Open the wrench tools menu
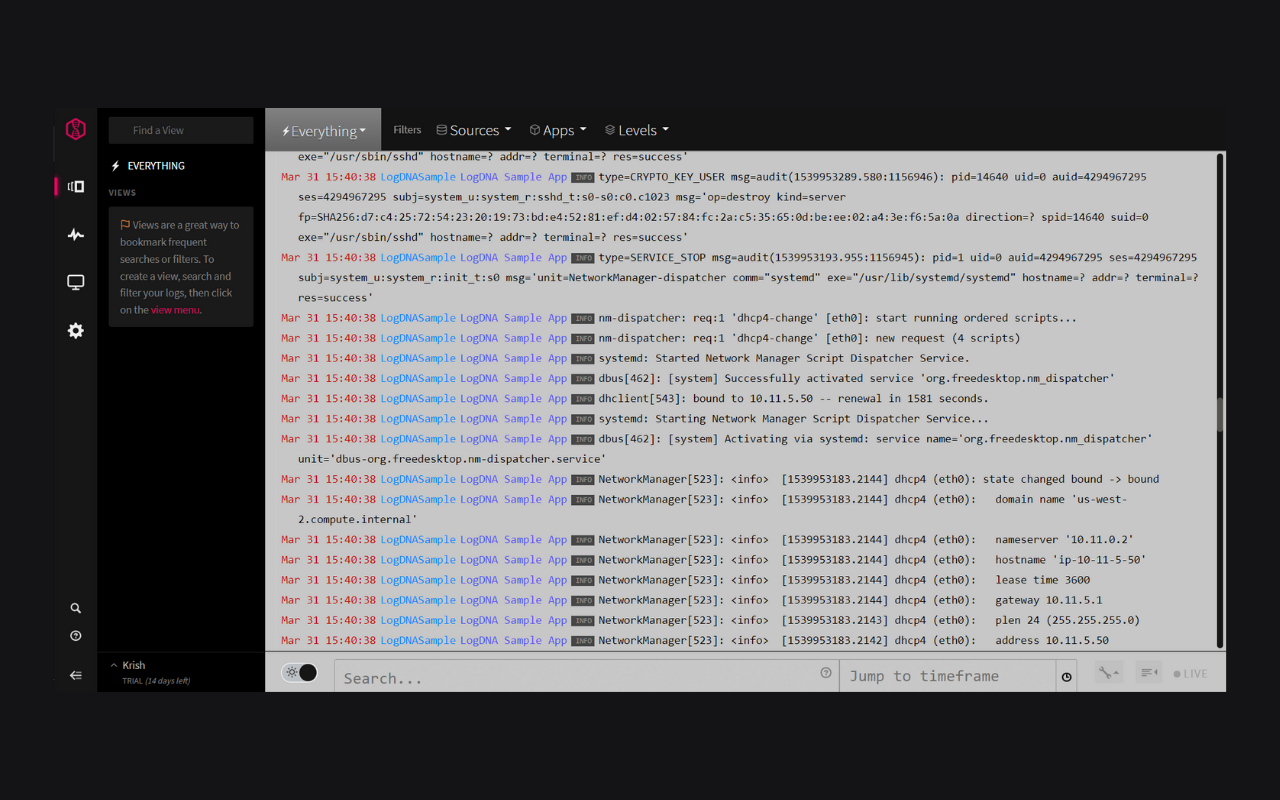 point(1108,673)
